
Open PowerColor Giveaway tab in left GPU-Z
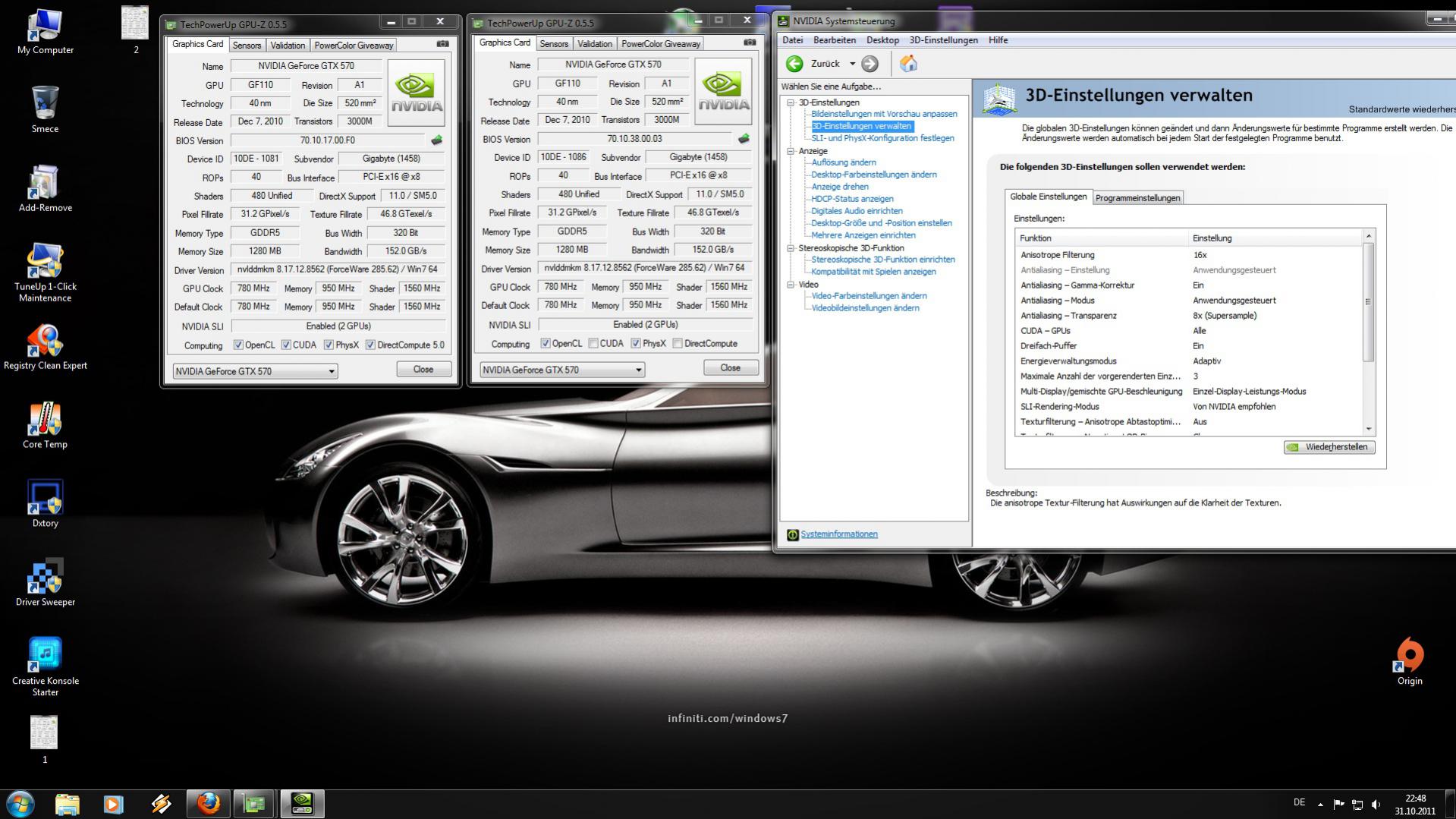(x=354, y=46)
